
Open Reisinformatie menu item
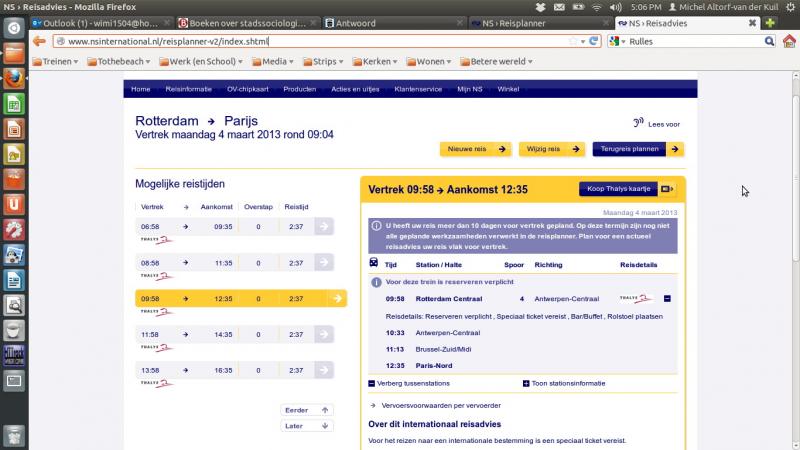188,89
